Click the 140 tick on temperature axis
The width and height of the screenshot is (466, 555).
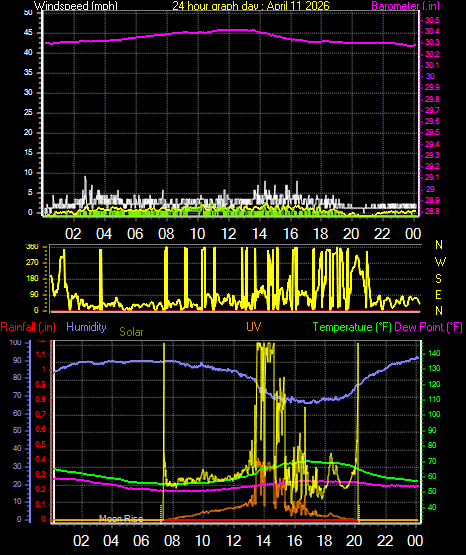click(x=434, y=353)
